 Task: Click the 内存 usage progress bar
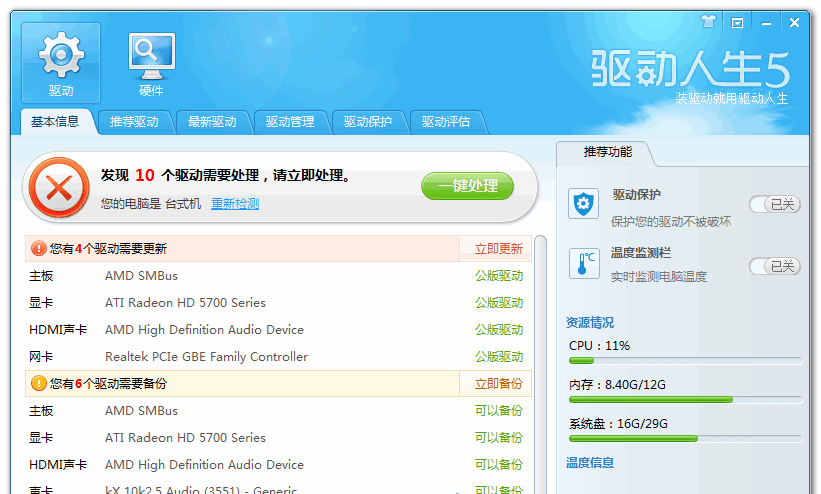(x=685, y=400)
